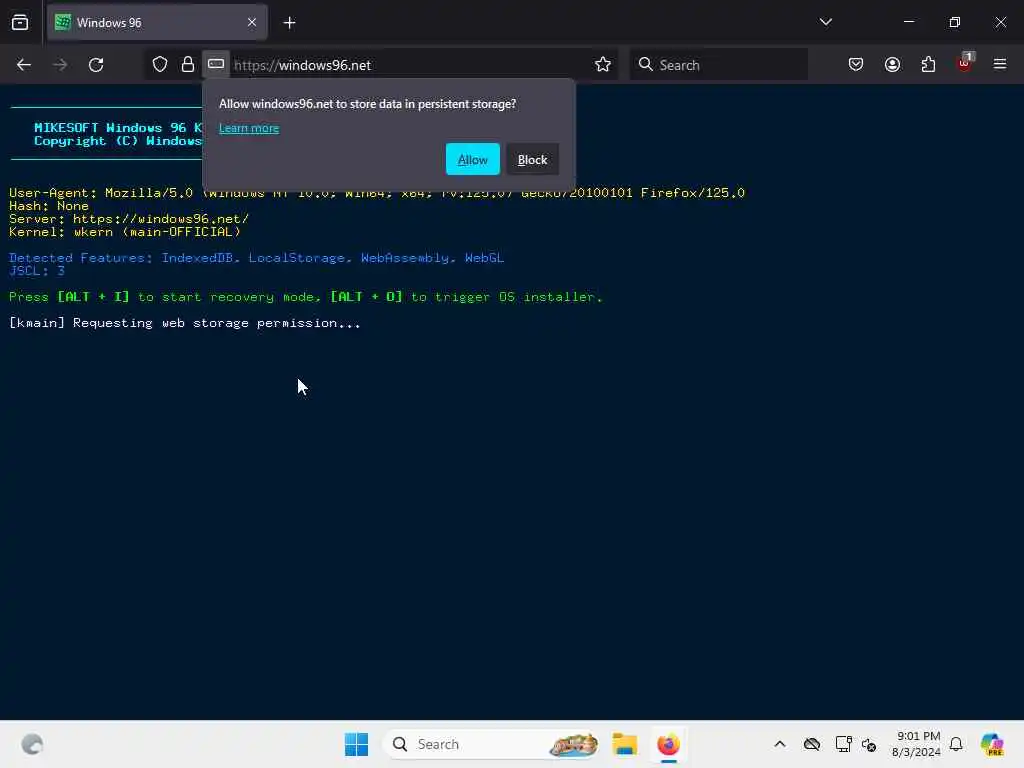This screenshot has width=1024, height=768.
Task: View site security padlock info
Action: (188, 64)
